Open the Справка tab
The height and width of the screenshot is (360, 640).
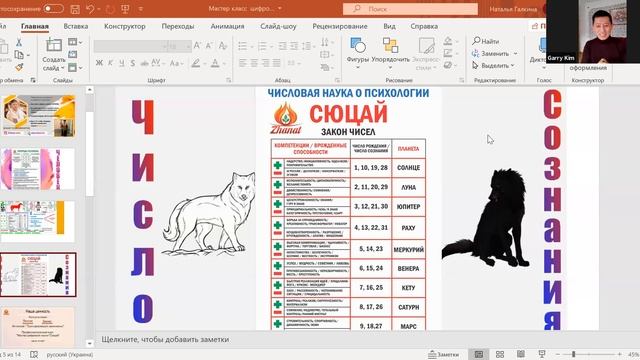coord(424,26)
